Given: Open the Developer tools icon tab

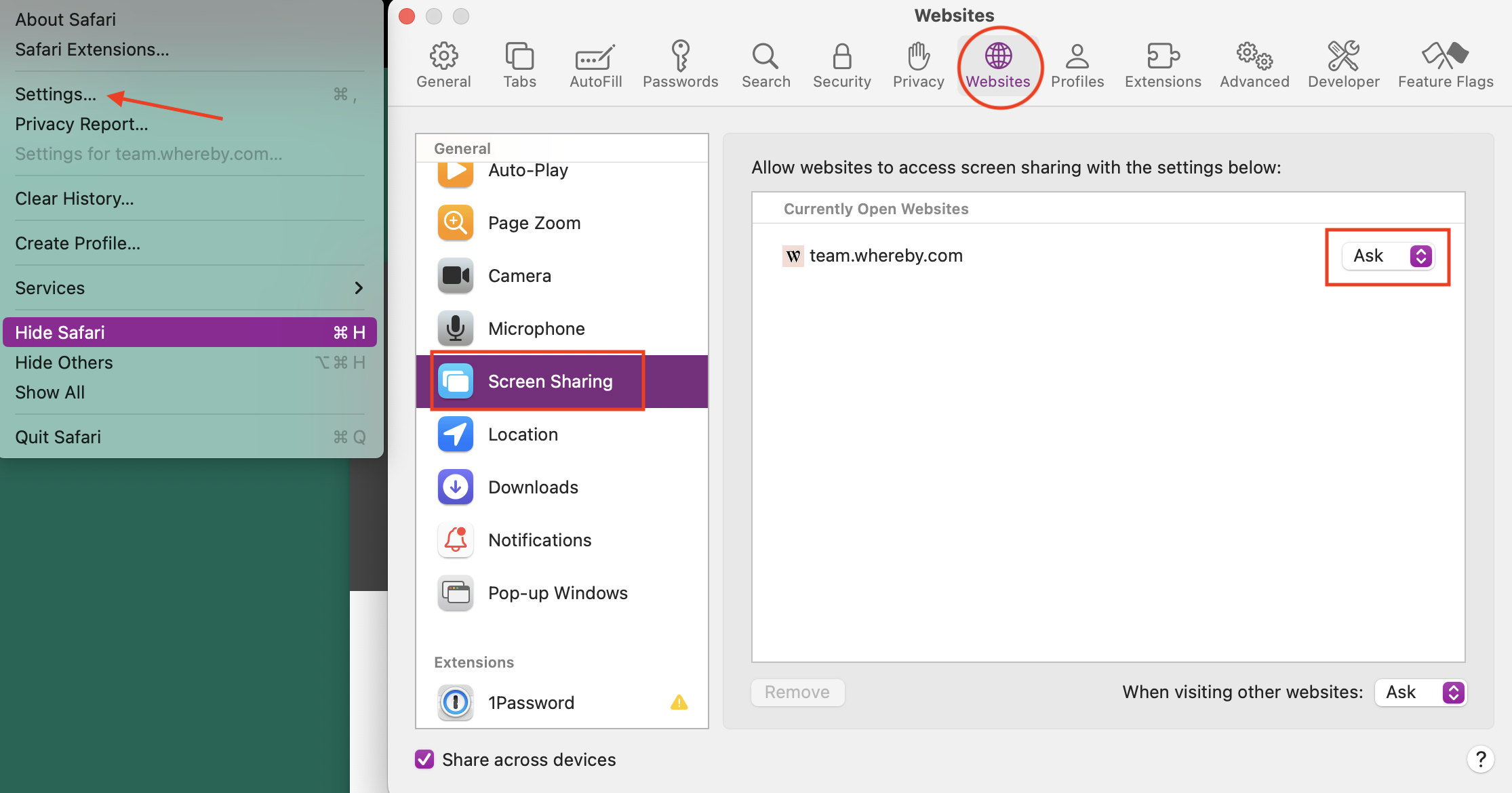Looking at the screenshot, I should tap(1343, 64).
